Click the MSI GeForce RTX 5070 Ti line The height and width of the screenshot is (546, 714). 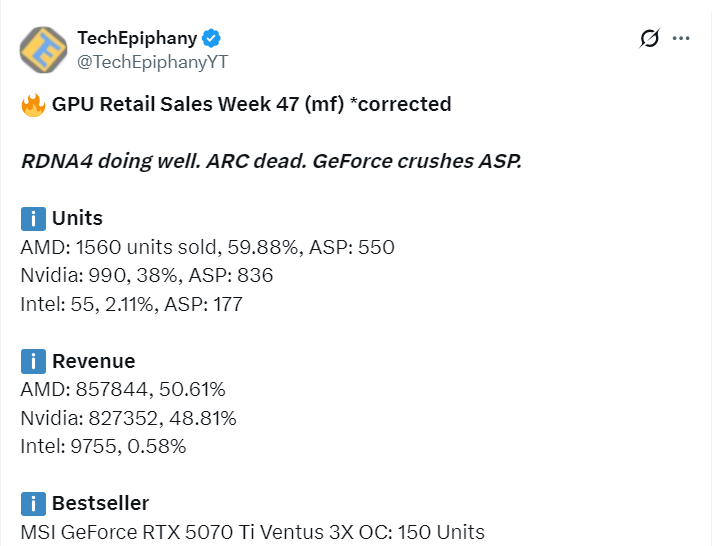252,532
